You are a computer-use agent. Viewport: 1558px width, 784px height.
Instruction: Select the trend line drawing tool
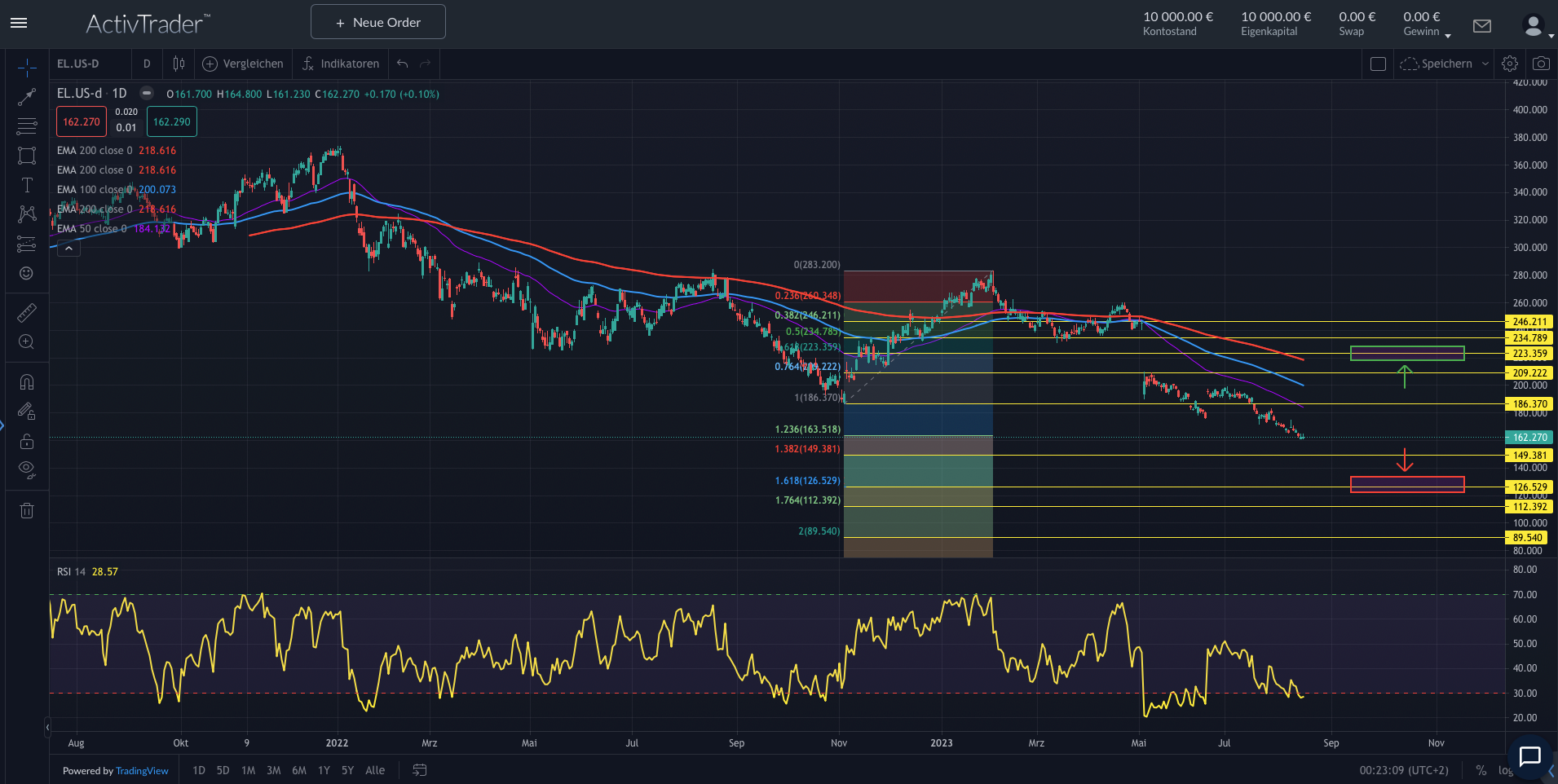27,97
